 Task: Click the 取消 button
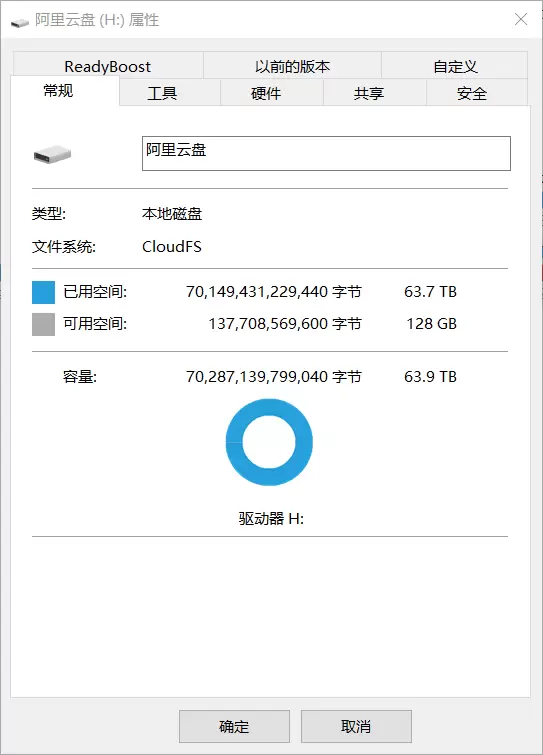tap(356, 726)
